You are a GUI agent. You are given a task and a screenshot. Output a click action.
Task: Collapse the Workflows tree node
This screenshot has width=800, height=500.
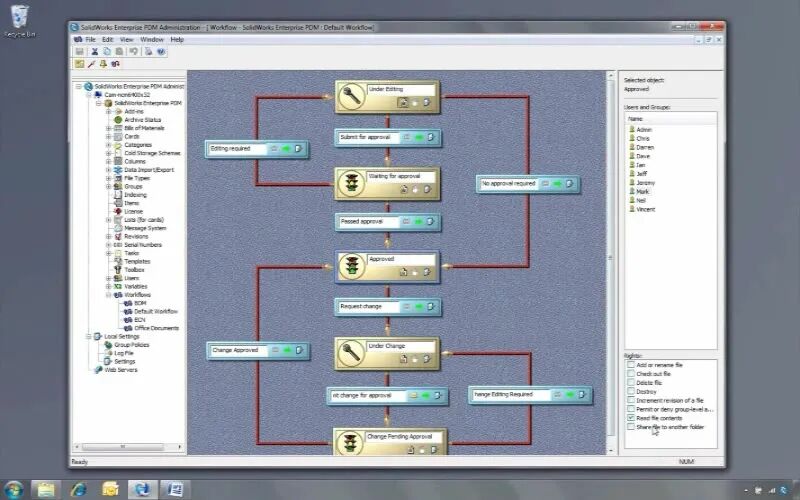point(108,295)
